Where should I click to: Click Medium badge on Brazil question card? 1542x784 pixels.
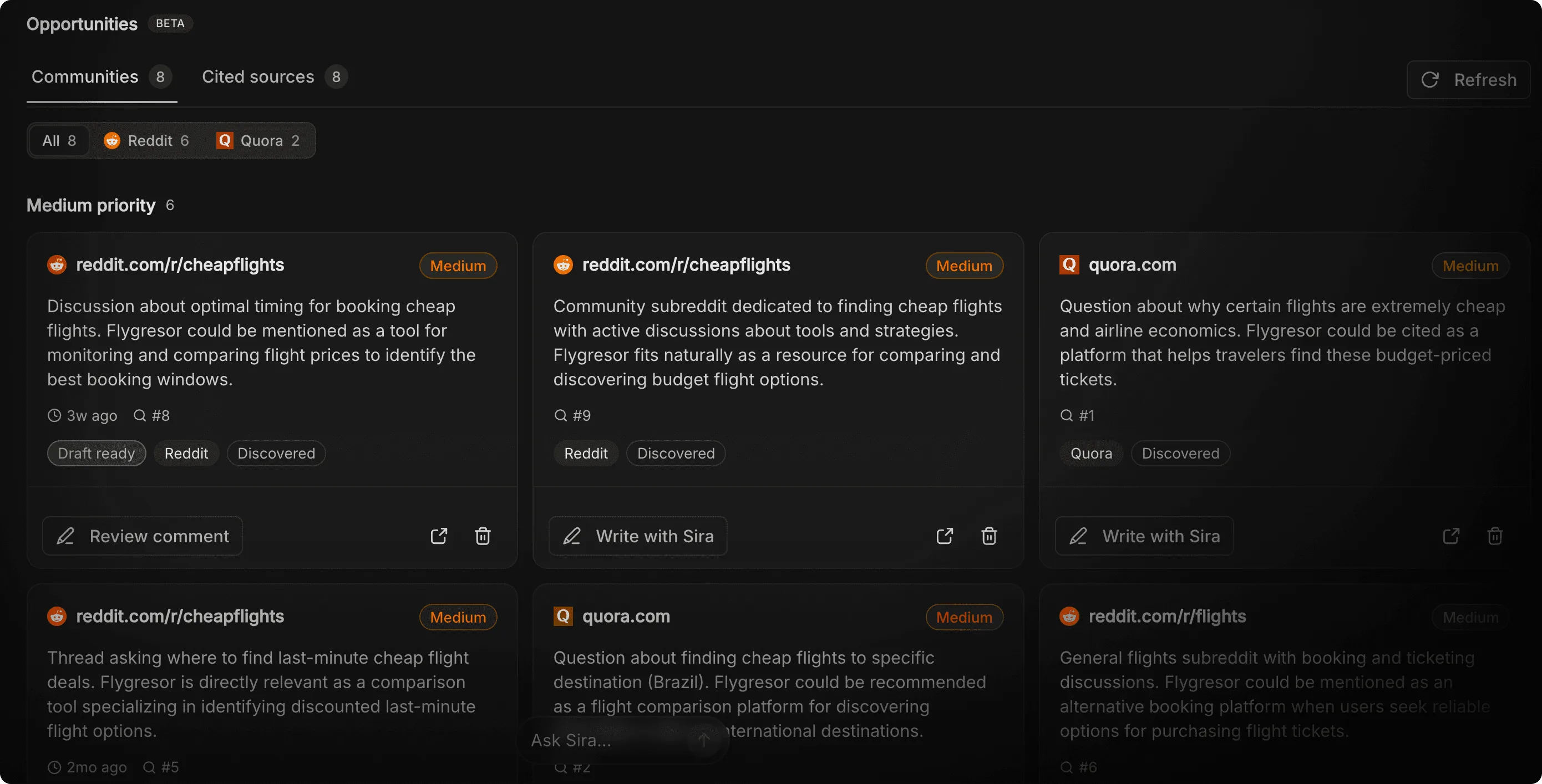[965, 617]
